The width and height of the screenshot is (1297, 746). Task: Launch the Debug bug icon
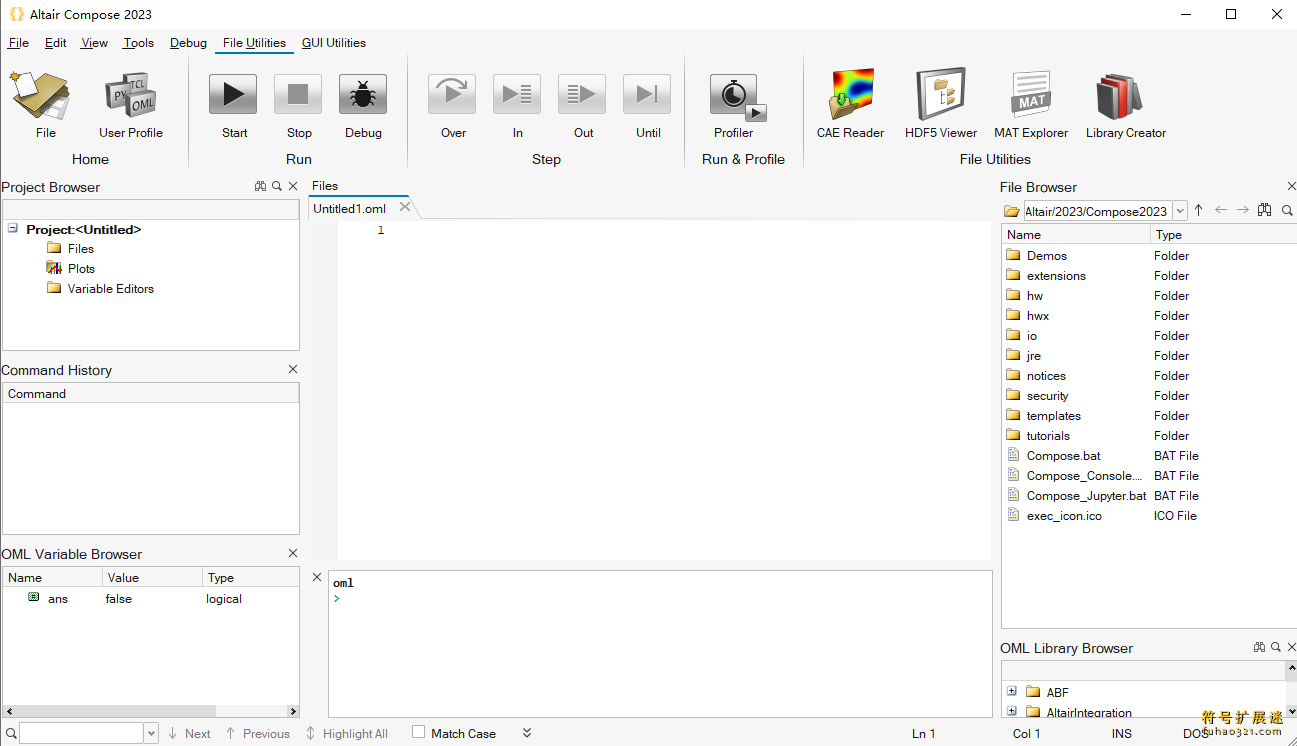(x=363, y=95)
